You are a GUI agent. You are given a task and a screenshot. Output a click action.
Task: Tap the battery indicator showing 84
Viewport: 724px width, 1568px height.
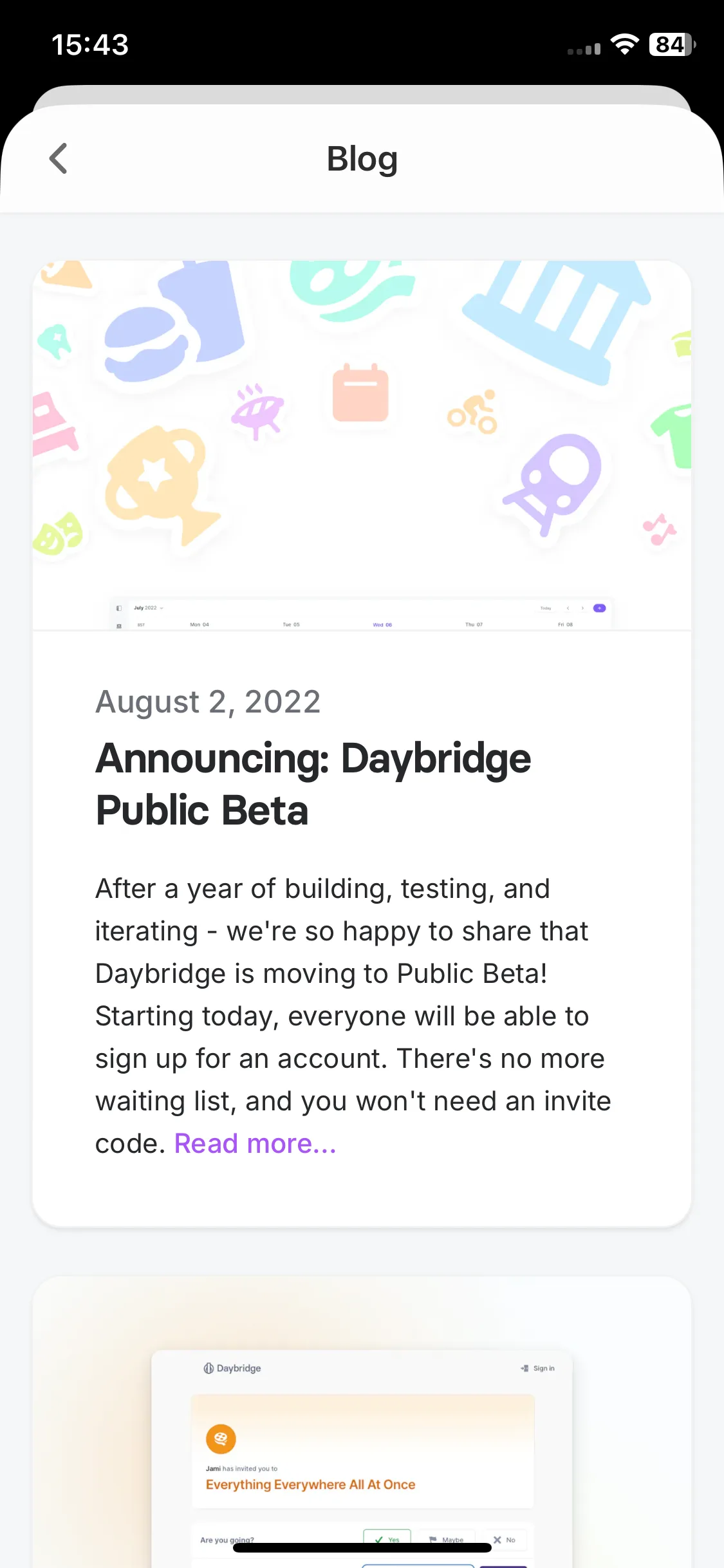(x=672, y=44)
